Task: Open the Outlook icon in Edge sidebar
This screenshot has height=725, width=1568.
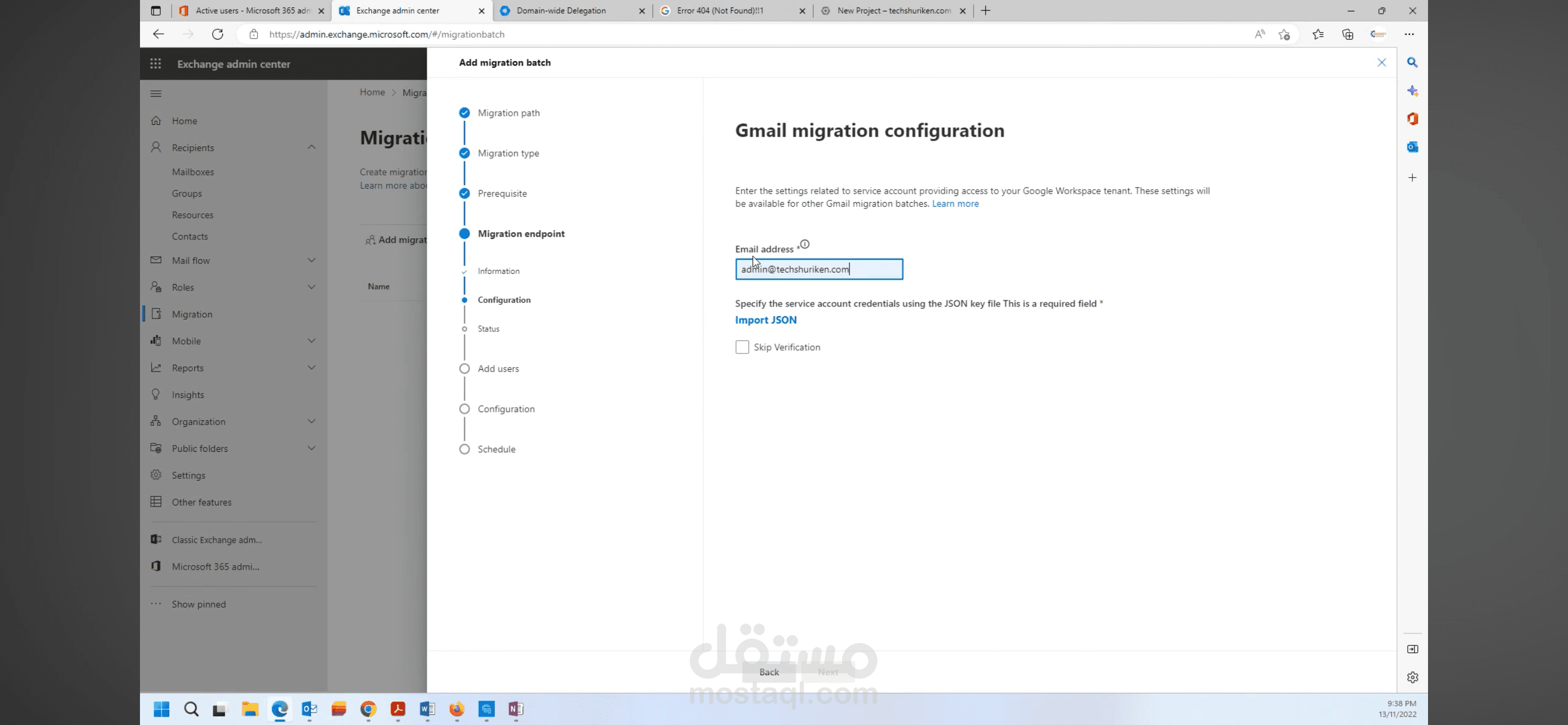Action: [x=1413, y=147]
